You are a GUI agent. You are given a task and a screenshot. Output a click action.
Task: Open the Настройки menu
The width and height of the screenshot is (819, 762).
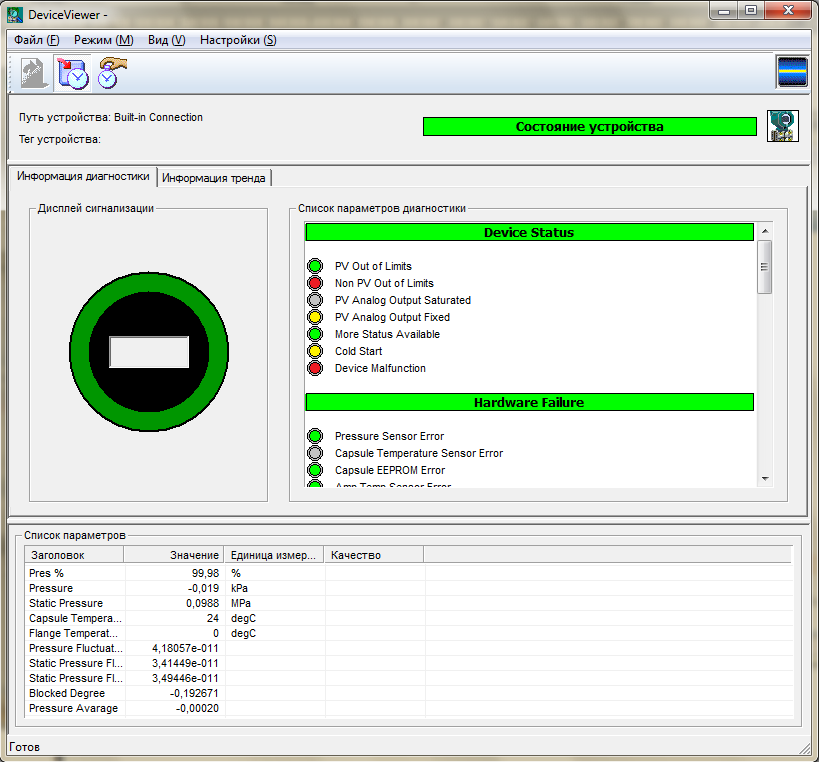point(238,40)
